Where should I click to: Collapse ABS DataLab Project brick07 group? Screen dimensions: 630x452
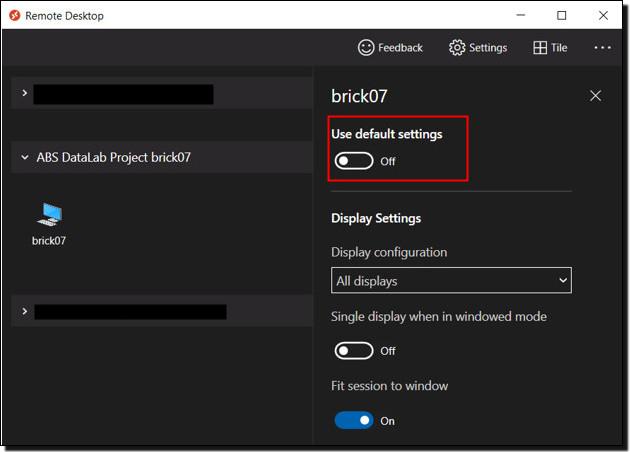pos(25,157)
